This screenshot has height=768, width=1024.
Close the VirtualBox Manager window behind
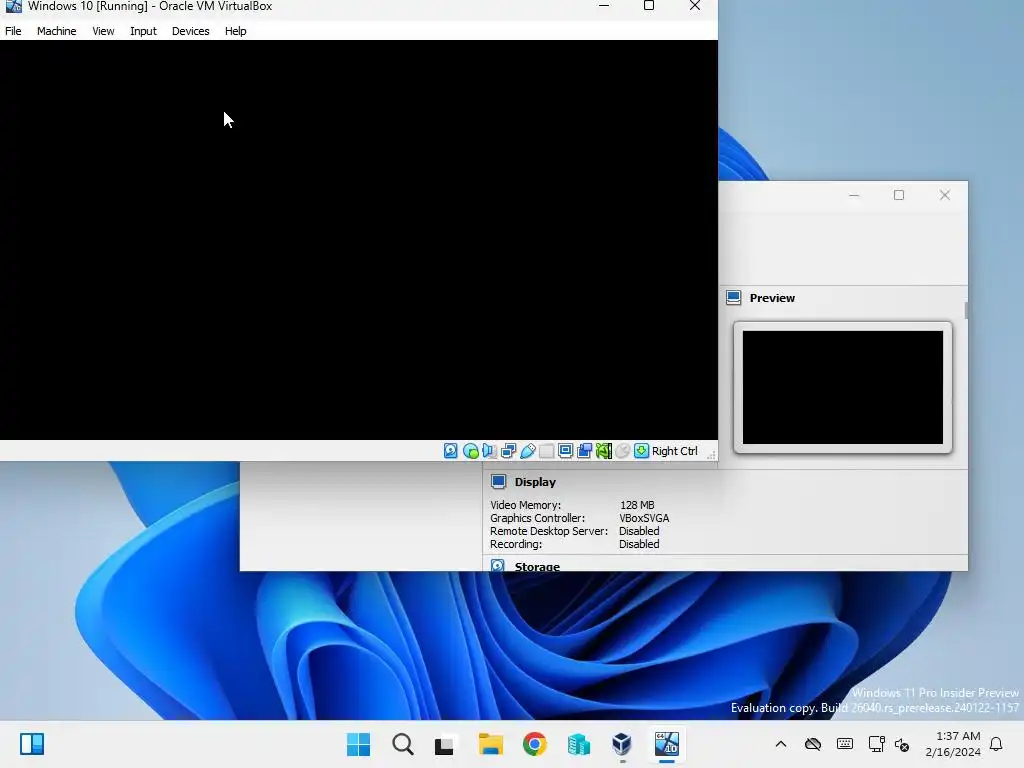(944, 195)
